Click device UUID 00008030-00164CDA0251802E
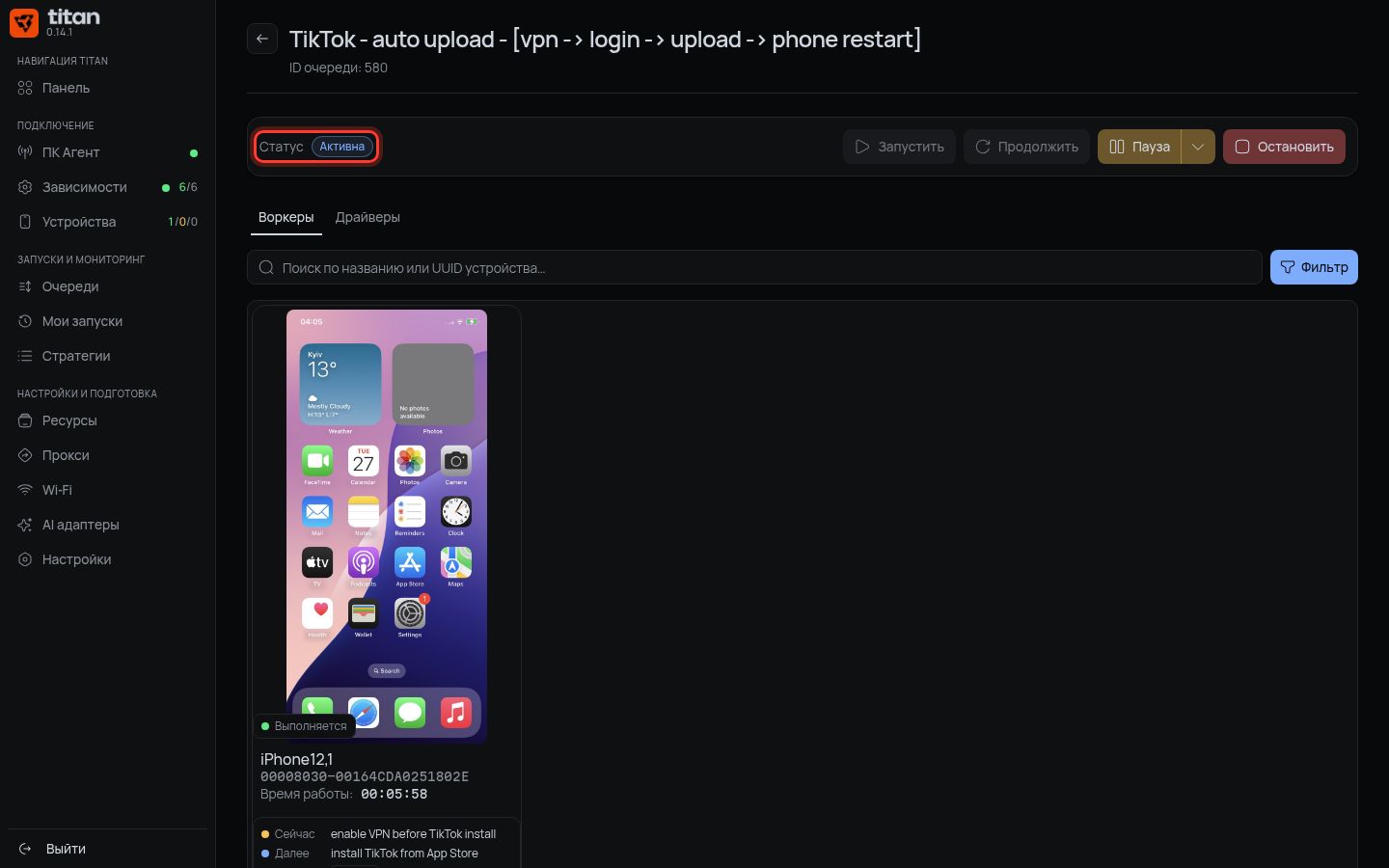This screenshot has width=1389, height=868. tap(365, 776)
